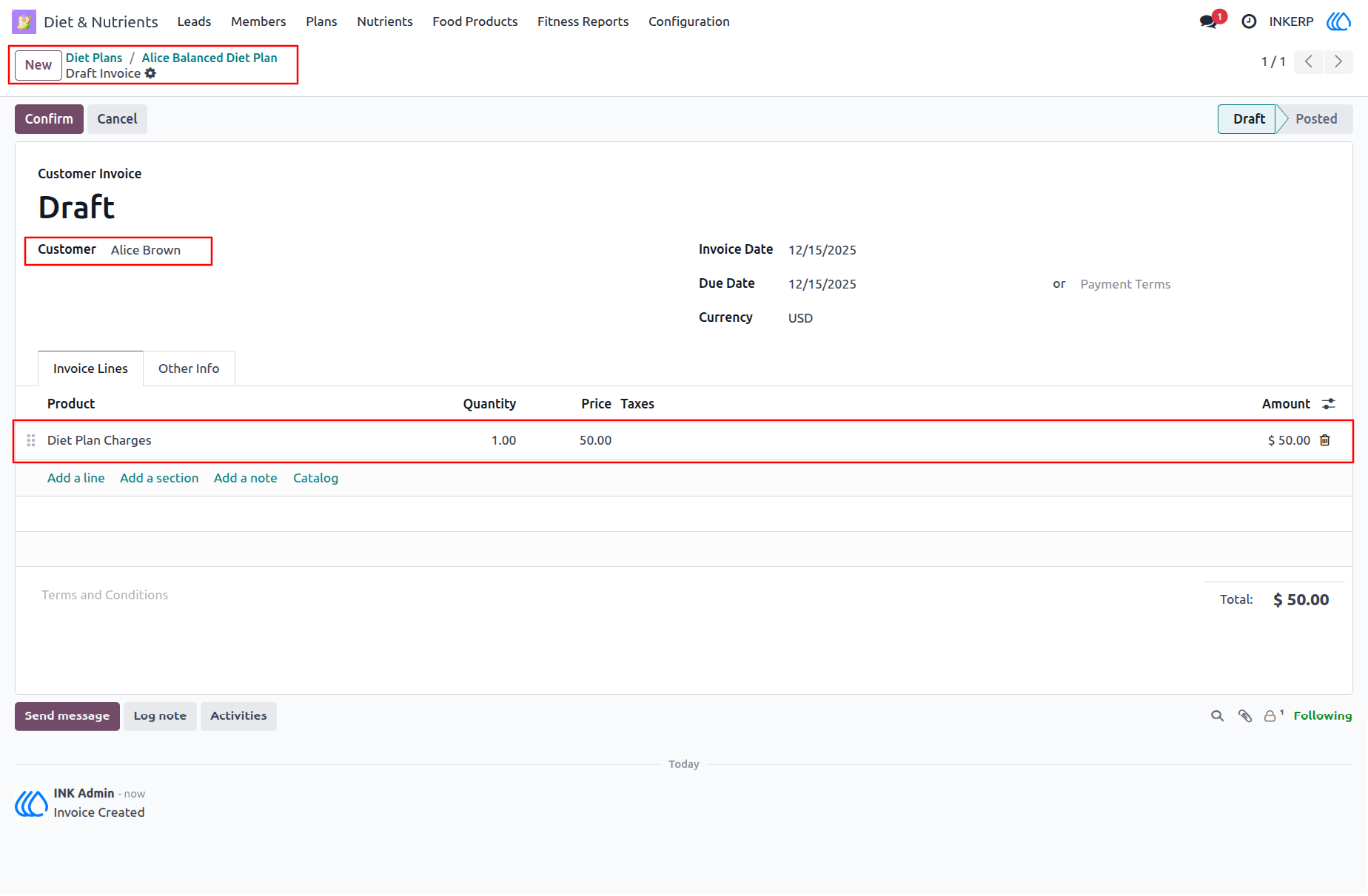The height and width of the screenshot is (896, 1368).
Task: Confirm the draft invoice
Action: coord(49,119)
